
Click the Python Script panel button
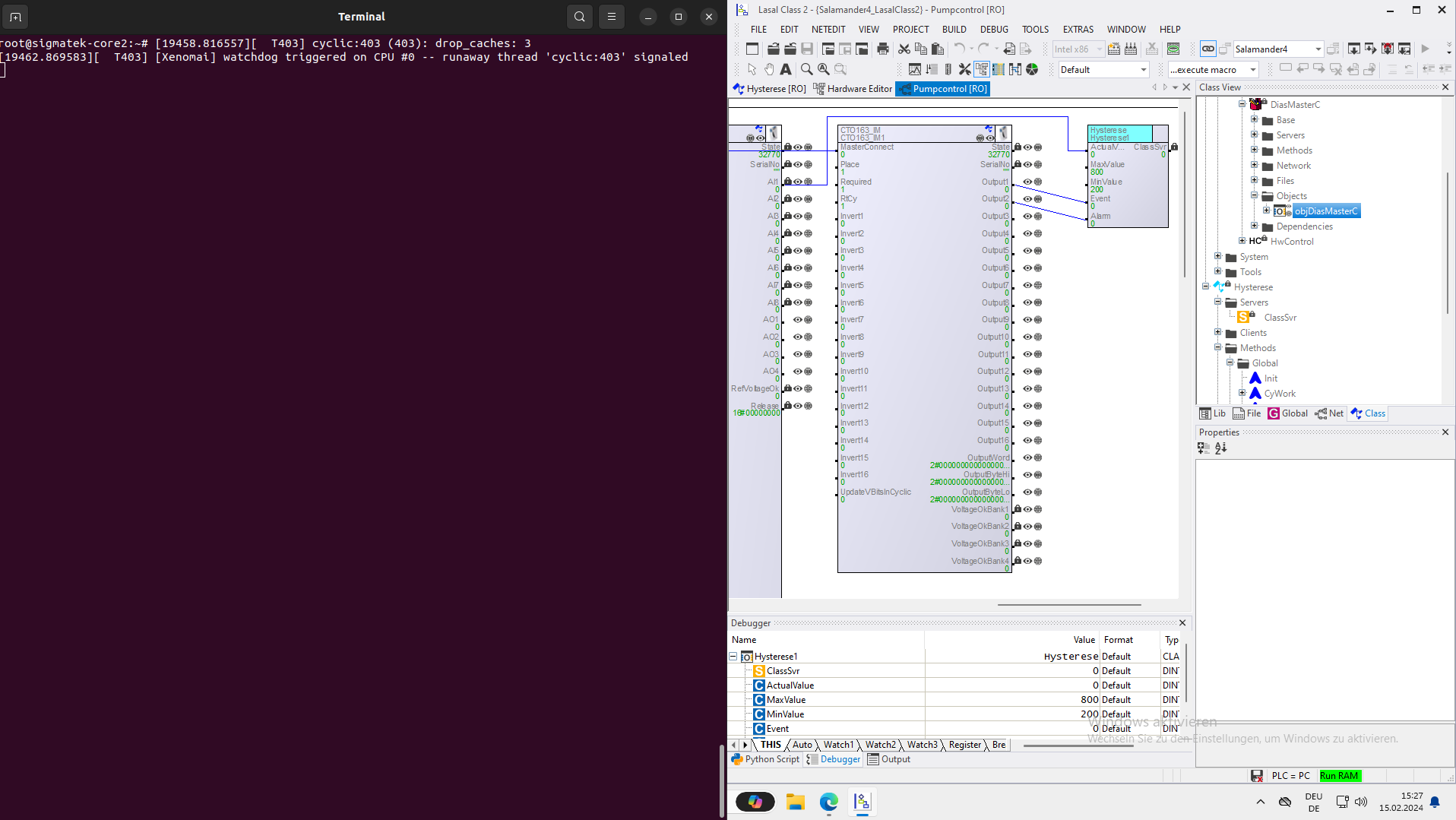click(765, 759)
